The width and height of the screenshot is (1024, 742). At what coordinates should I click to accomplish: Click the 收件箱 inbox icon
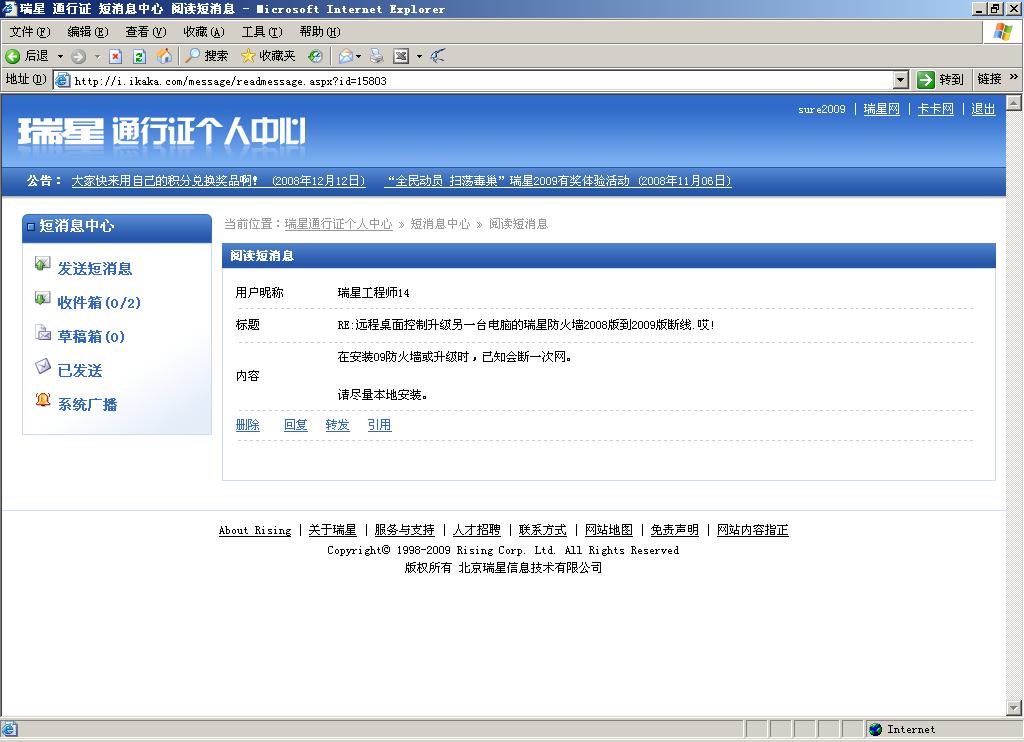click(42, 298)
